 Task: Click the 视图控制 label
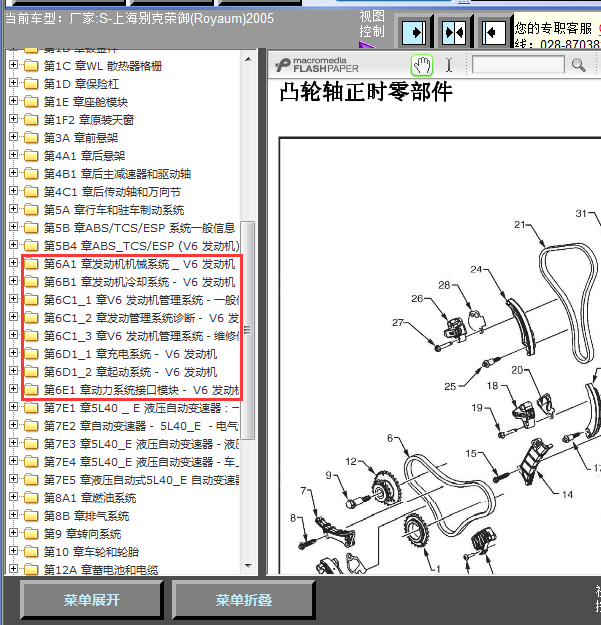372,24
